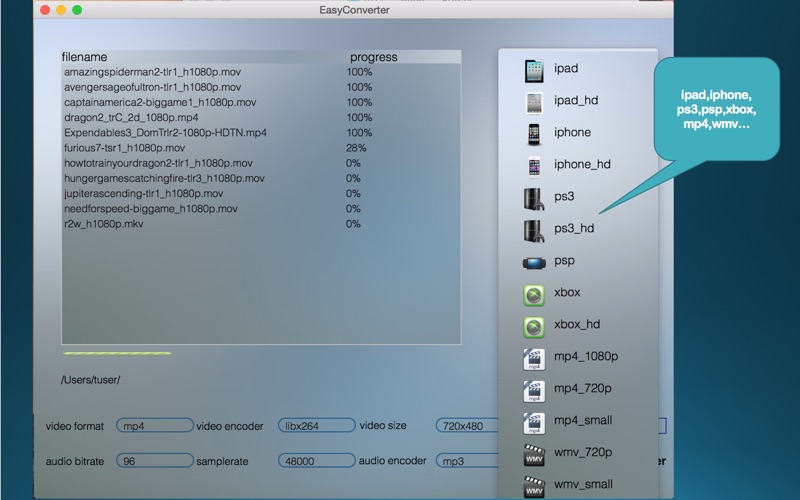Select furious7-tsr1_h1080p.mov row
Viewport: 800px width, 500px height.
click(261, 148)
